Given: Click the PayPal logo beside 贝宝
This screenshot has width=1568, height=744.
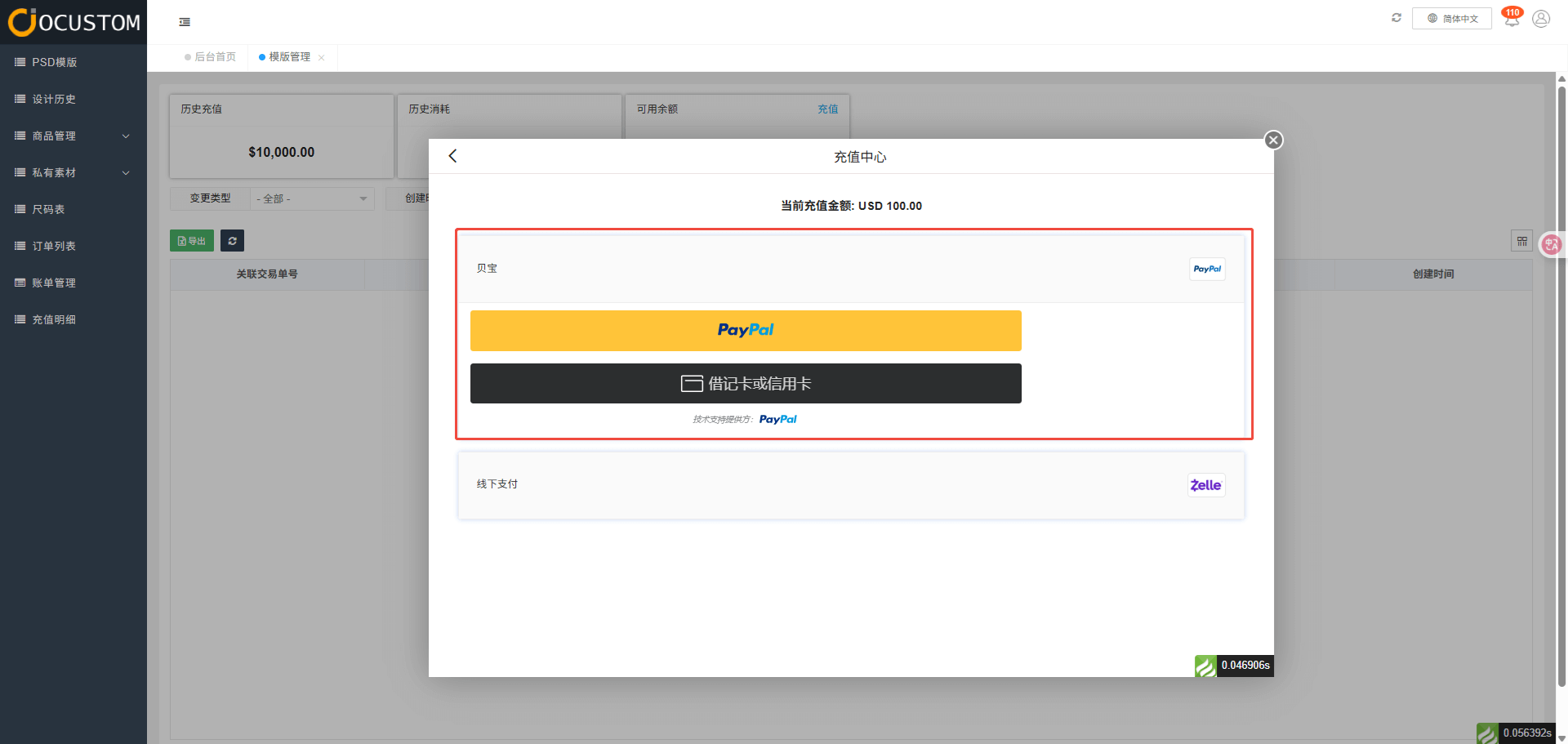Looking at the screenshot, I should 1206,270.
